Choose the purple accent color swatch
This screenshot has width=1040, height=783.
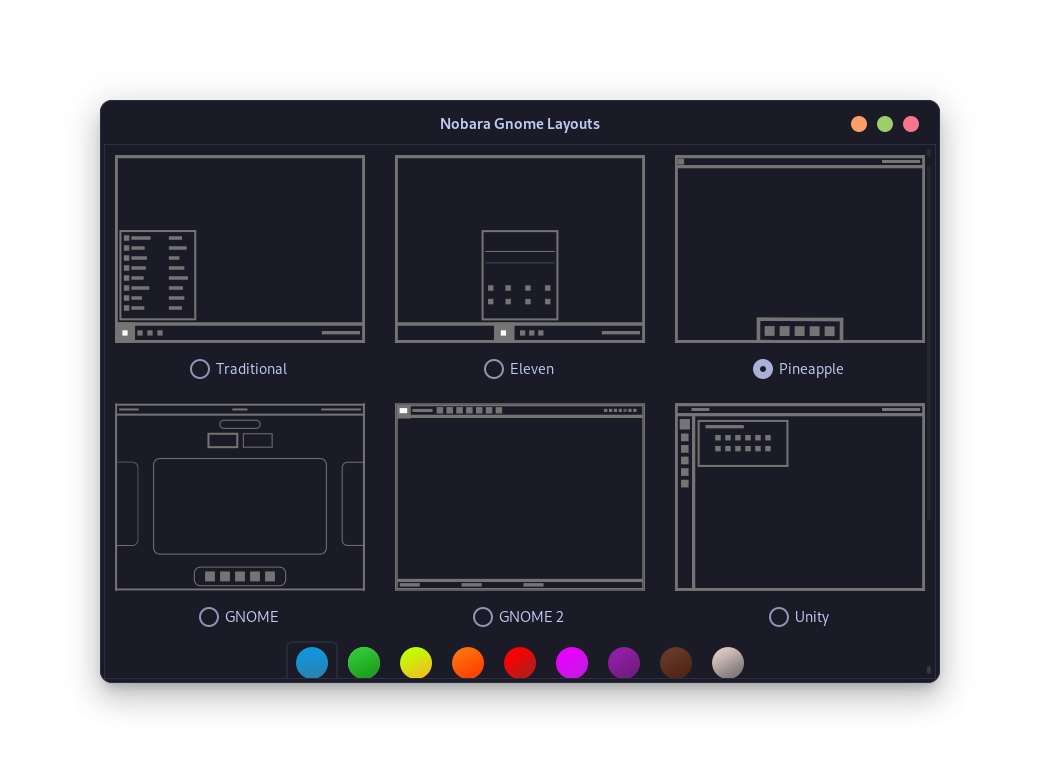[x=624, y=662]
